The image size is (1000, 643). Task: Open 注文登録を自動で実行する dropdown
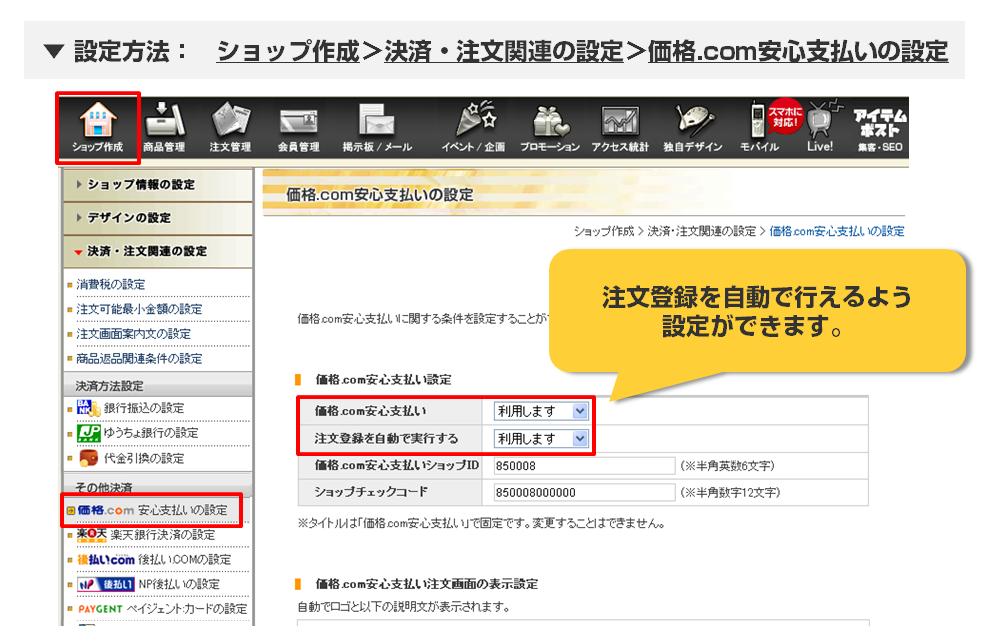click(x=541, y=439)
